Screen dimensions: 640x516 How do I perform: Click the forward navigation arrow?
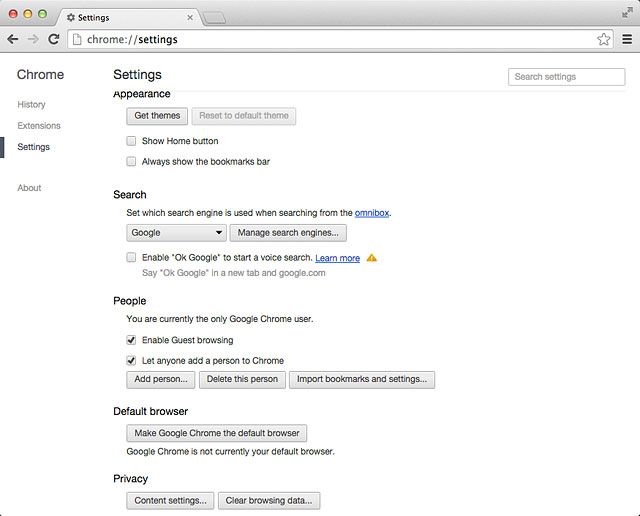pos(33,39)
